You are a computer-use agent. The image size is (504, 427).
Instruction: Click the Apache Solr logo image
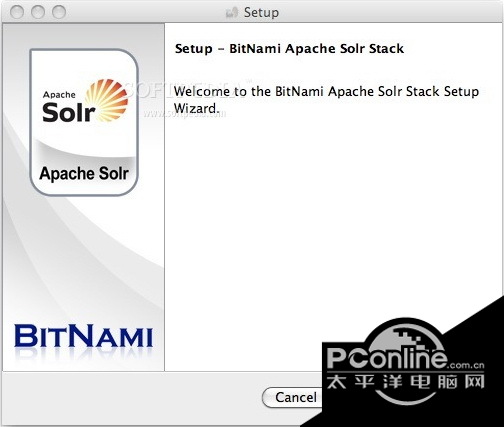[85, 101]
